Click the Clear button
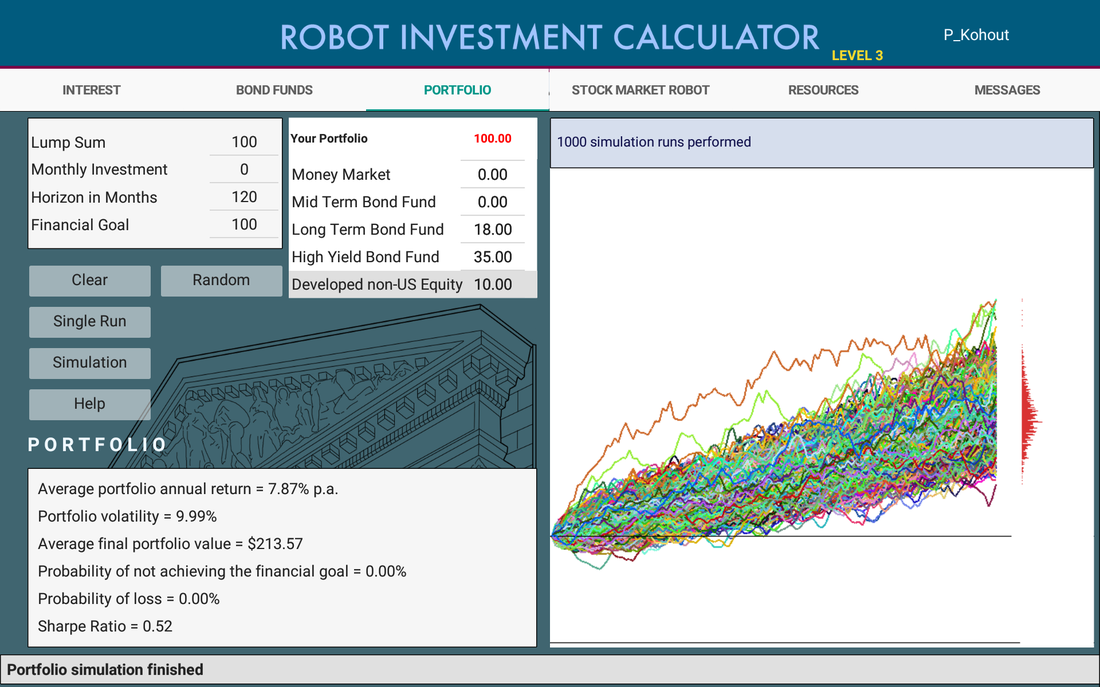The width and height of the screenshot is (1100, 687). [x=90, y=280]
